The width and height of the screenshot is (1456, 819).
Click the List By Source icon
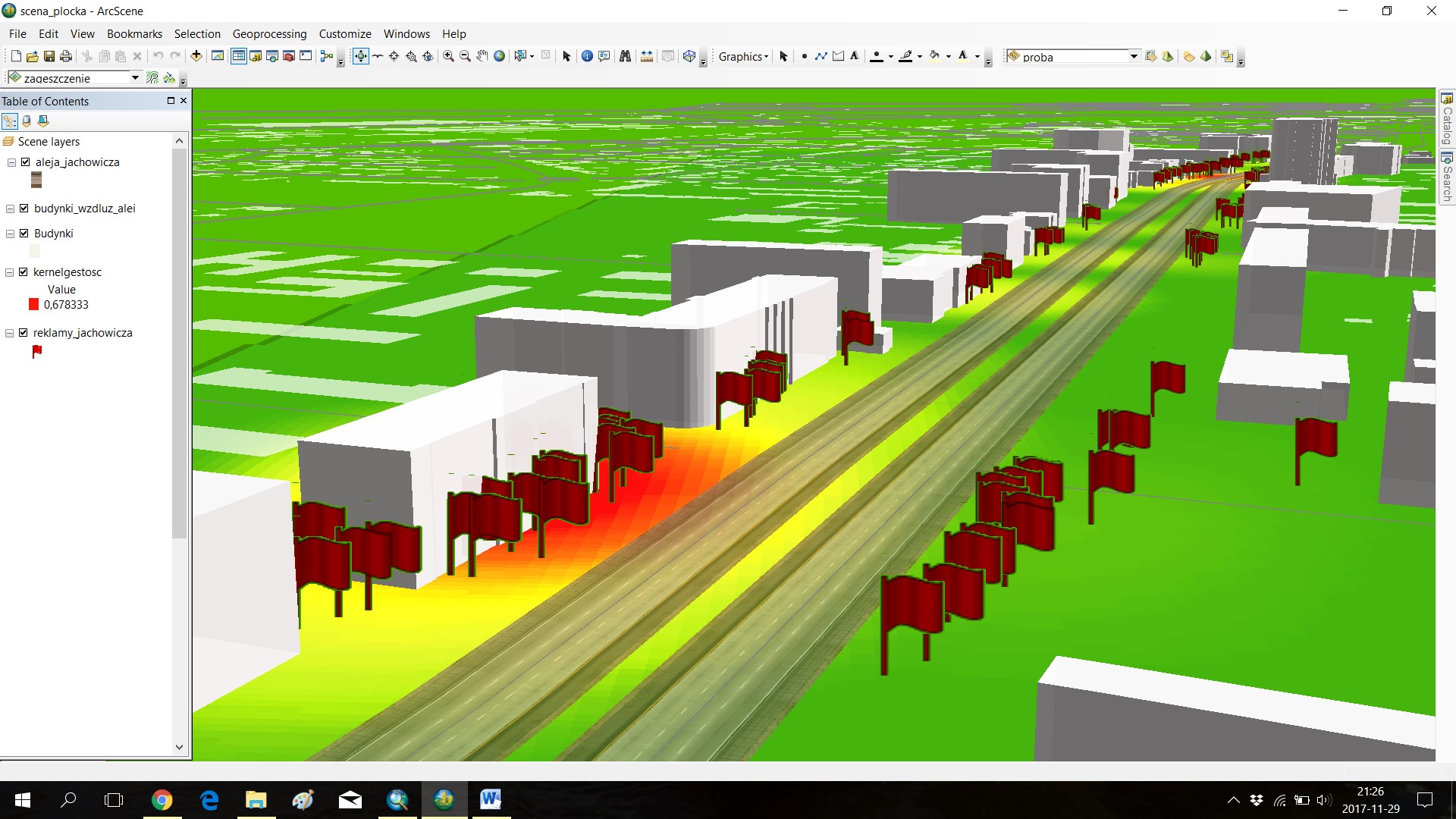click(x=27, y=121)
